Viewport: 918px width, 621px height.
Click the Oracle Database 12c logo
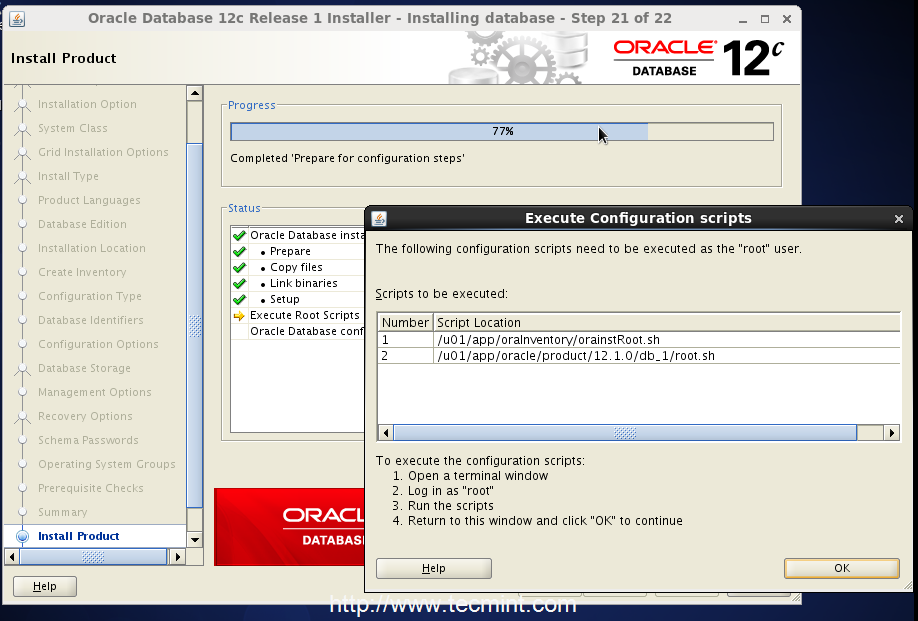(x=698, y=58)
